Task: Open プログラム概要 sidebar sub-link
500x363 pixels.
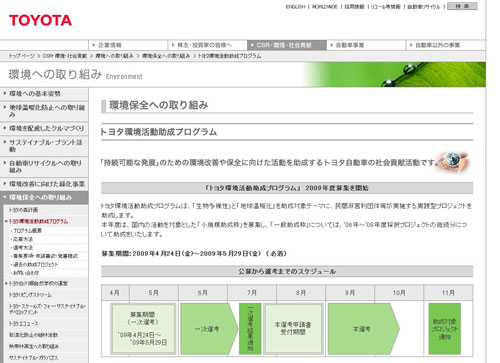Action: (x=27, y=231)
